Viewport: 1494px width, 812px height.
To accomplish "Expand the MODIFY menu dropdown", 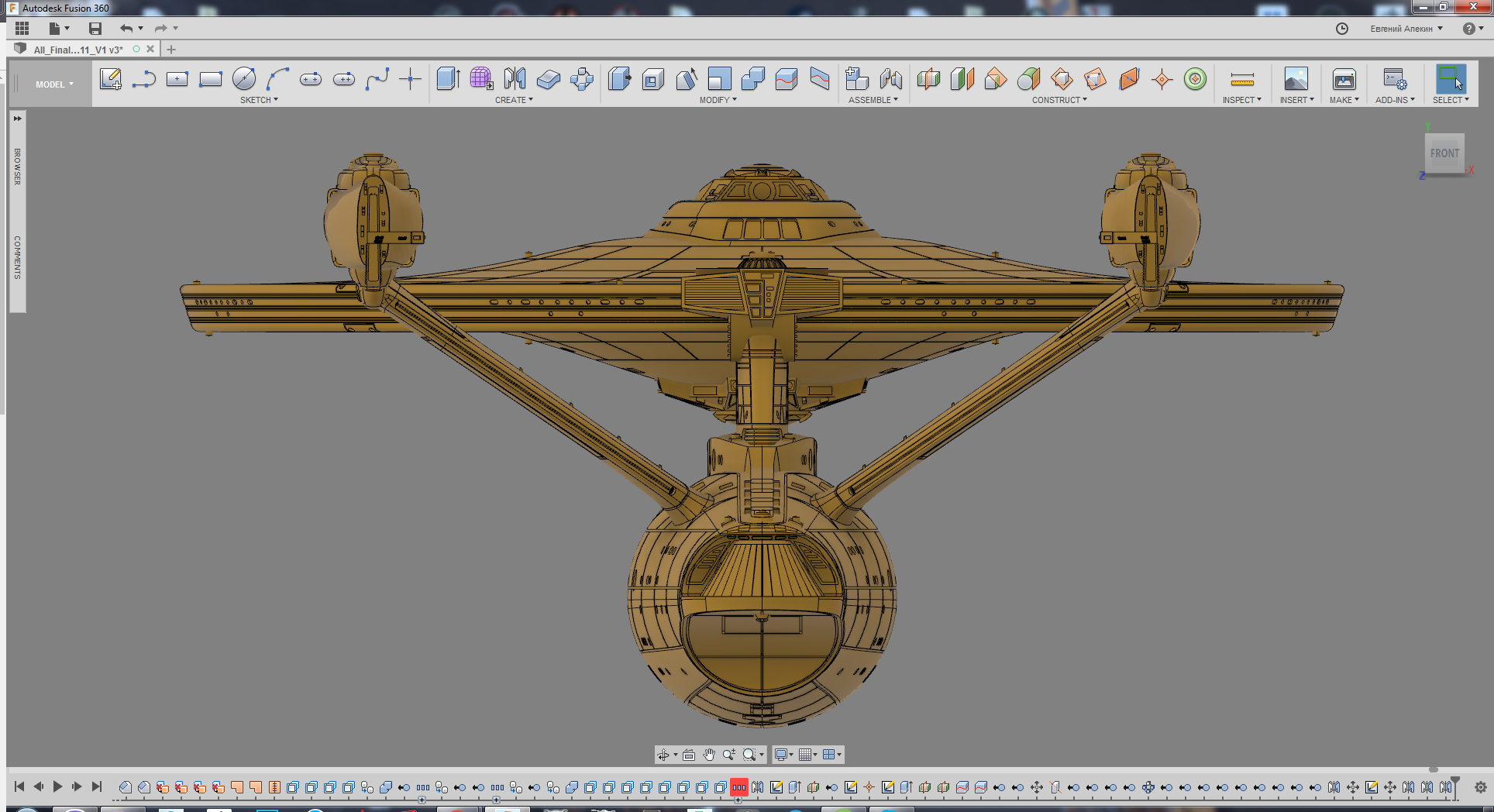I will coord(718,100).
